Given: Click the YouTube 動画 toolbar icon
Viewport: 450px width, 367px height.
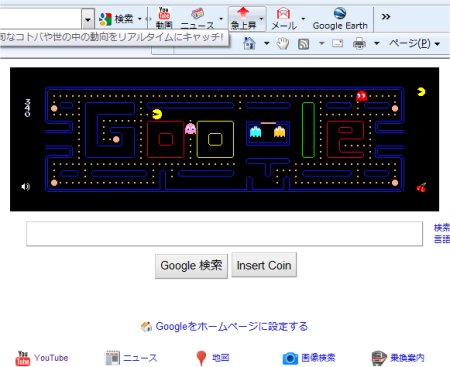Looking at the screenshot, I should tap(164, 18).
